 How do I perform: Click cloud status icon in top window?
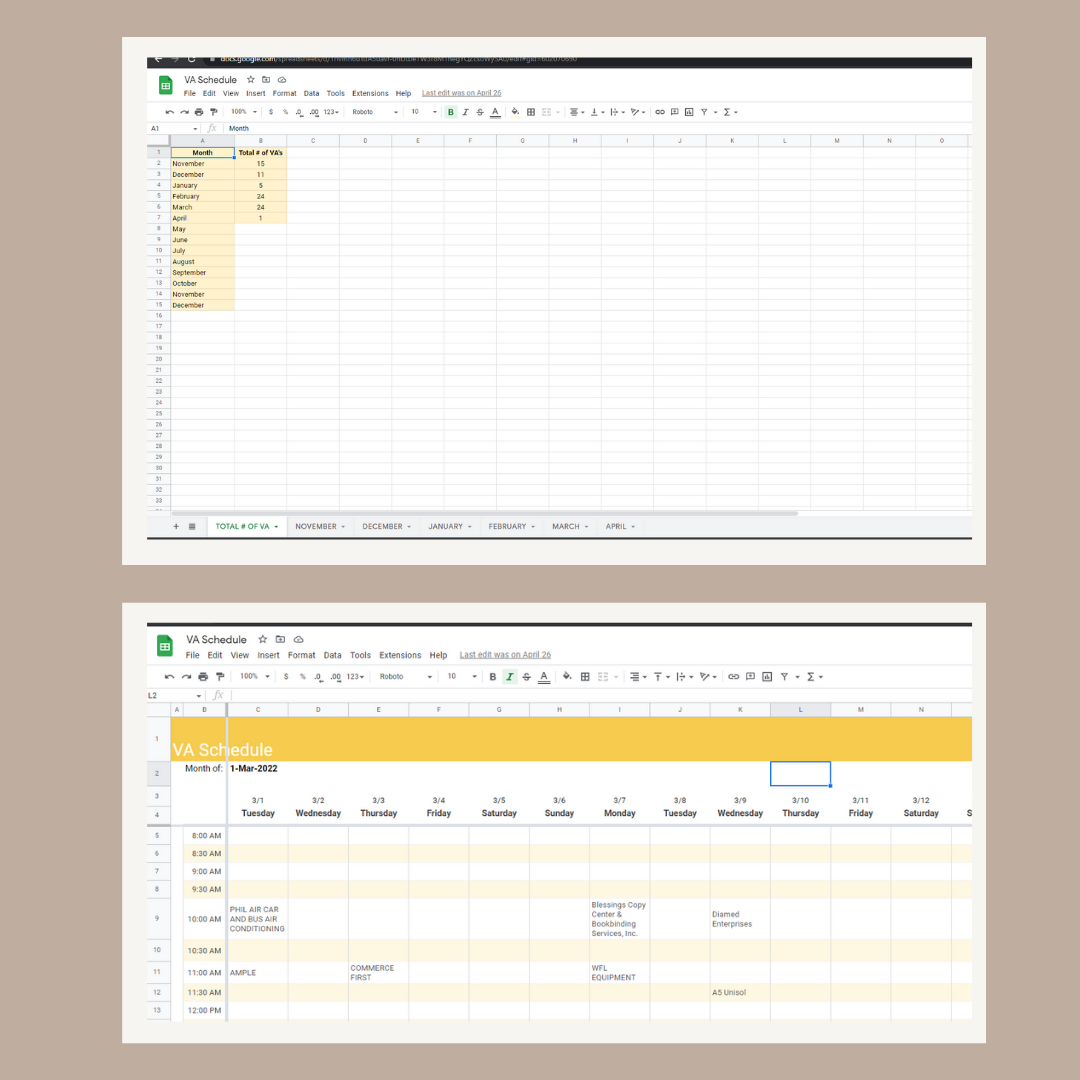(282, 80)
